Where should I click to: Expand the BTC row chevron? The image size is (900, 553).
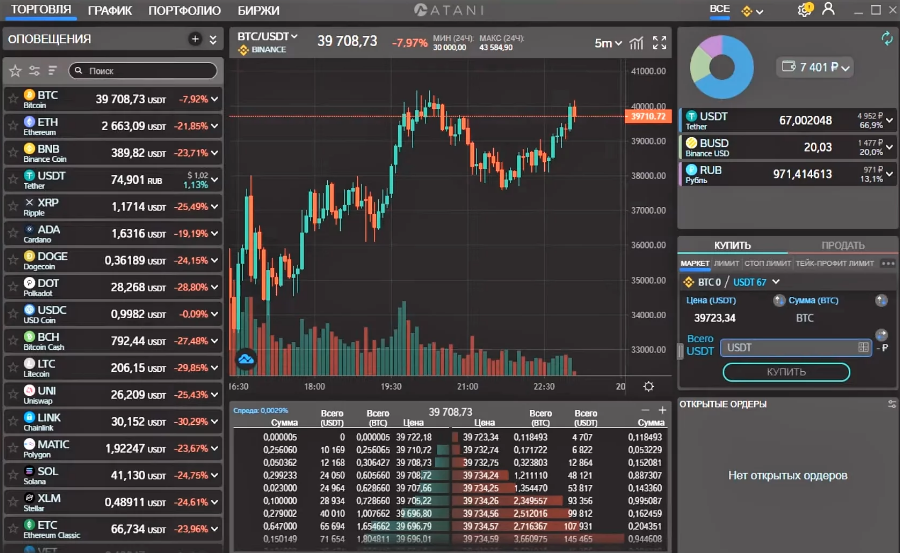click(214, 99)
